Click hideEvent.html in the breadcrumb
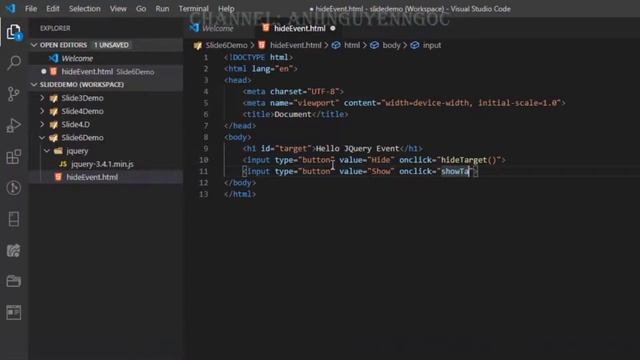Image resolution: width=640 pixels, height=360 pixels. pyautogui.click(x=296, y=45)
